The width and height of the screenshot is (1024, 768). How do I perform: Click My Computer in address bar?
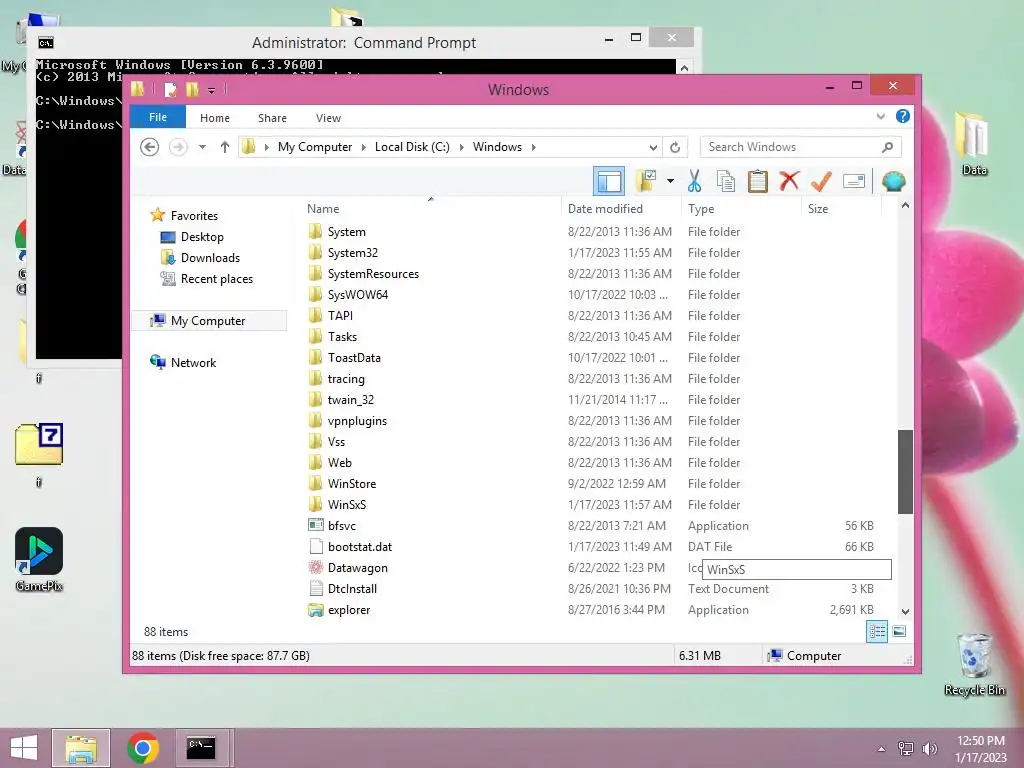click(x=315, y=147)
